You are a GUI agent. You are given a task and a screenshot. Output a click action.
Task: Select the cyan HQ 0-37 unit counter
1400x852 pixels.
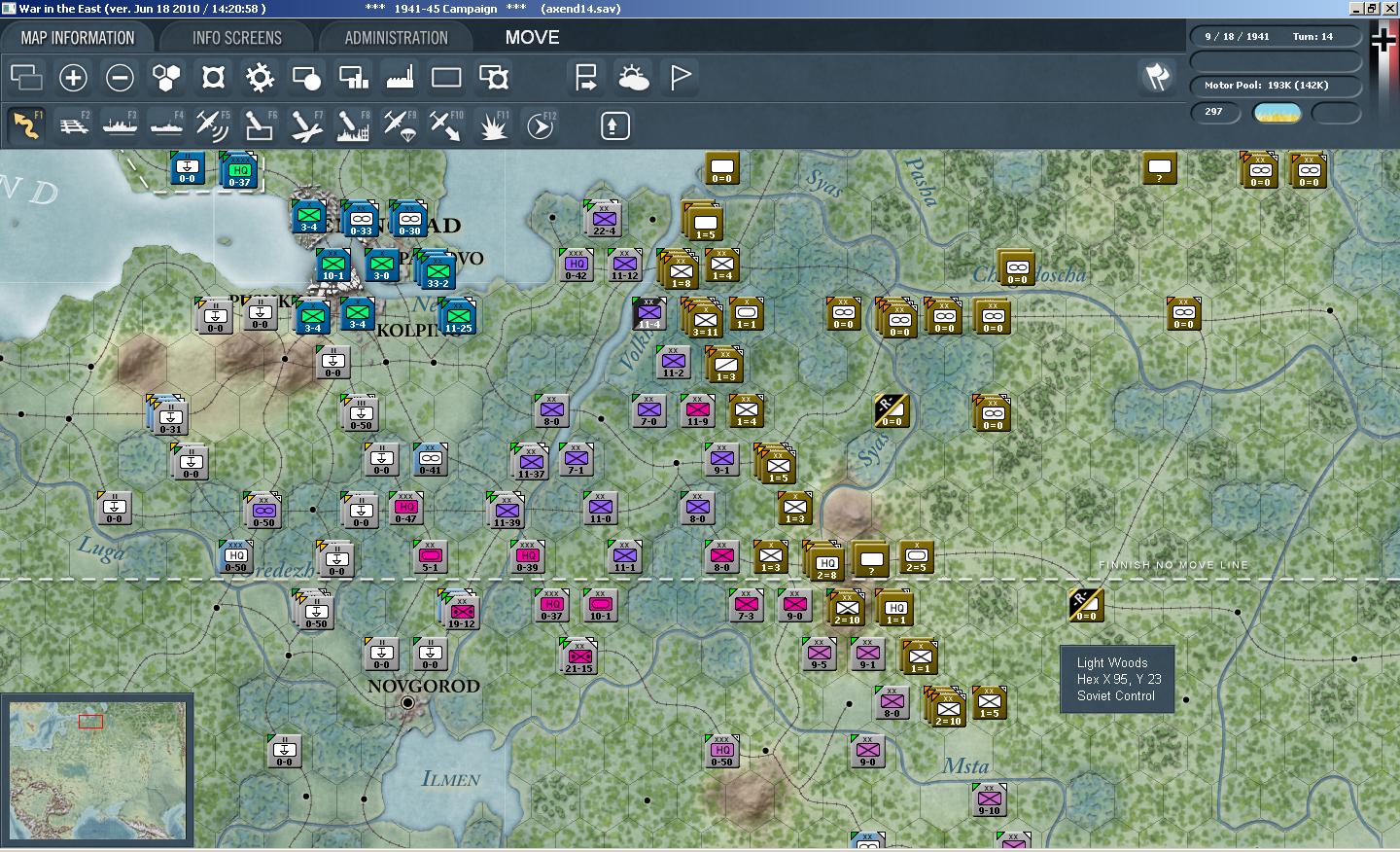coord(239,170)
